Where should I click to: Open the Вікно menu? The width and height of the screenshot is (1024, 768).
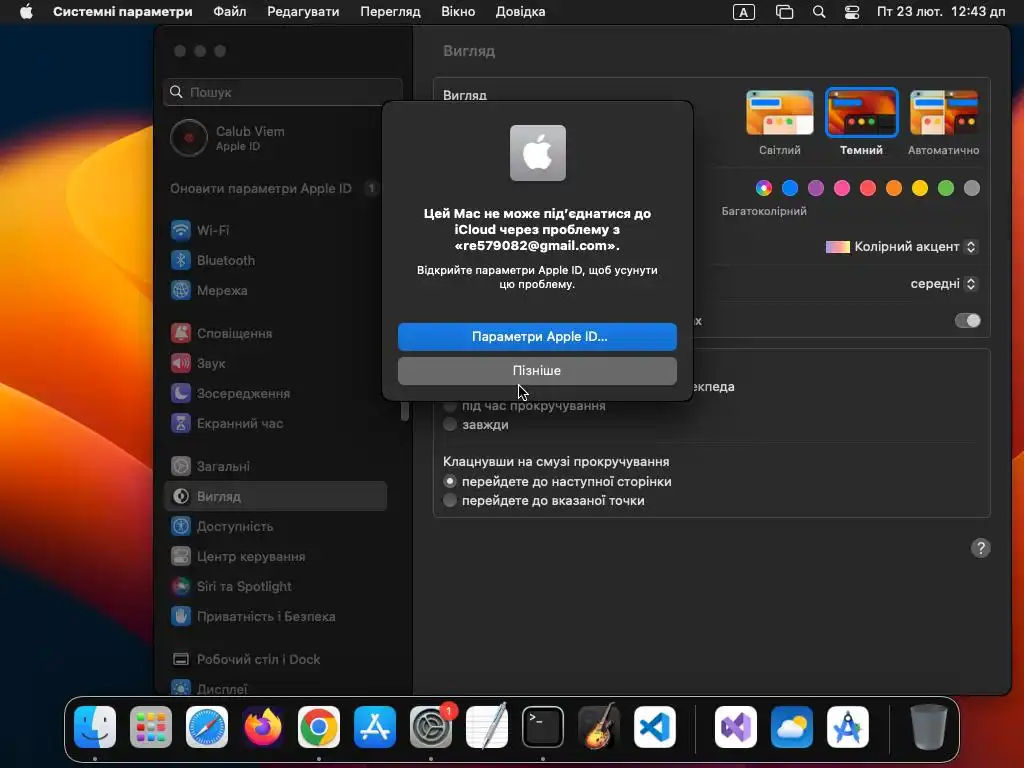[458, 12]
